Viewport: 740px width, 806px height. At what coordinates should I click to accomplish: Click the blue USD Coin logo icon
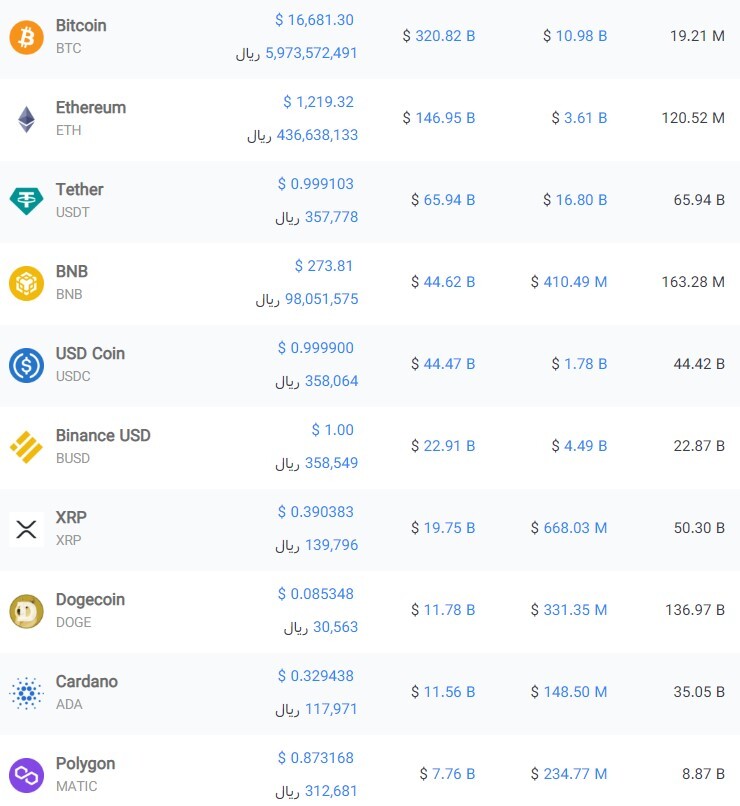(26, 365)
